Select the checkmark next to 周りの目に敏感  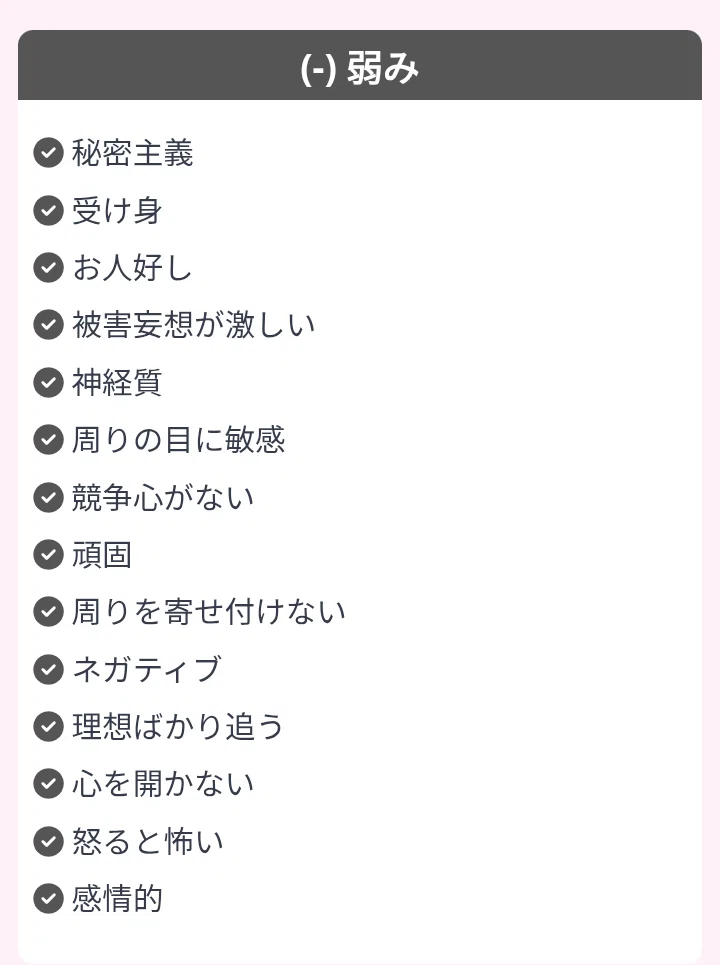pos(49,440)
